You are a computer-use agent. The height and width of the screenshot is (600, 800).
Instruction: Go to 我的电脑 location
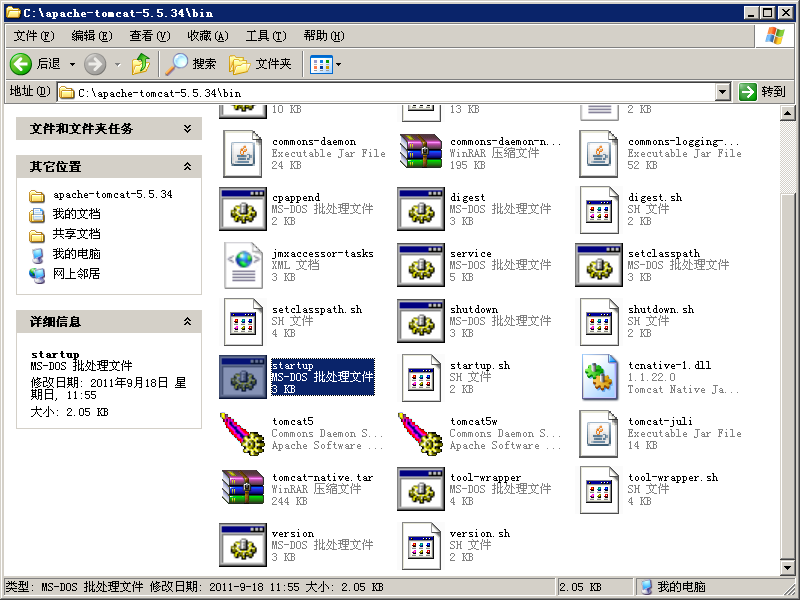tap(76, 254)
